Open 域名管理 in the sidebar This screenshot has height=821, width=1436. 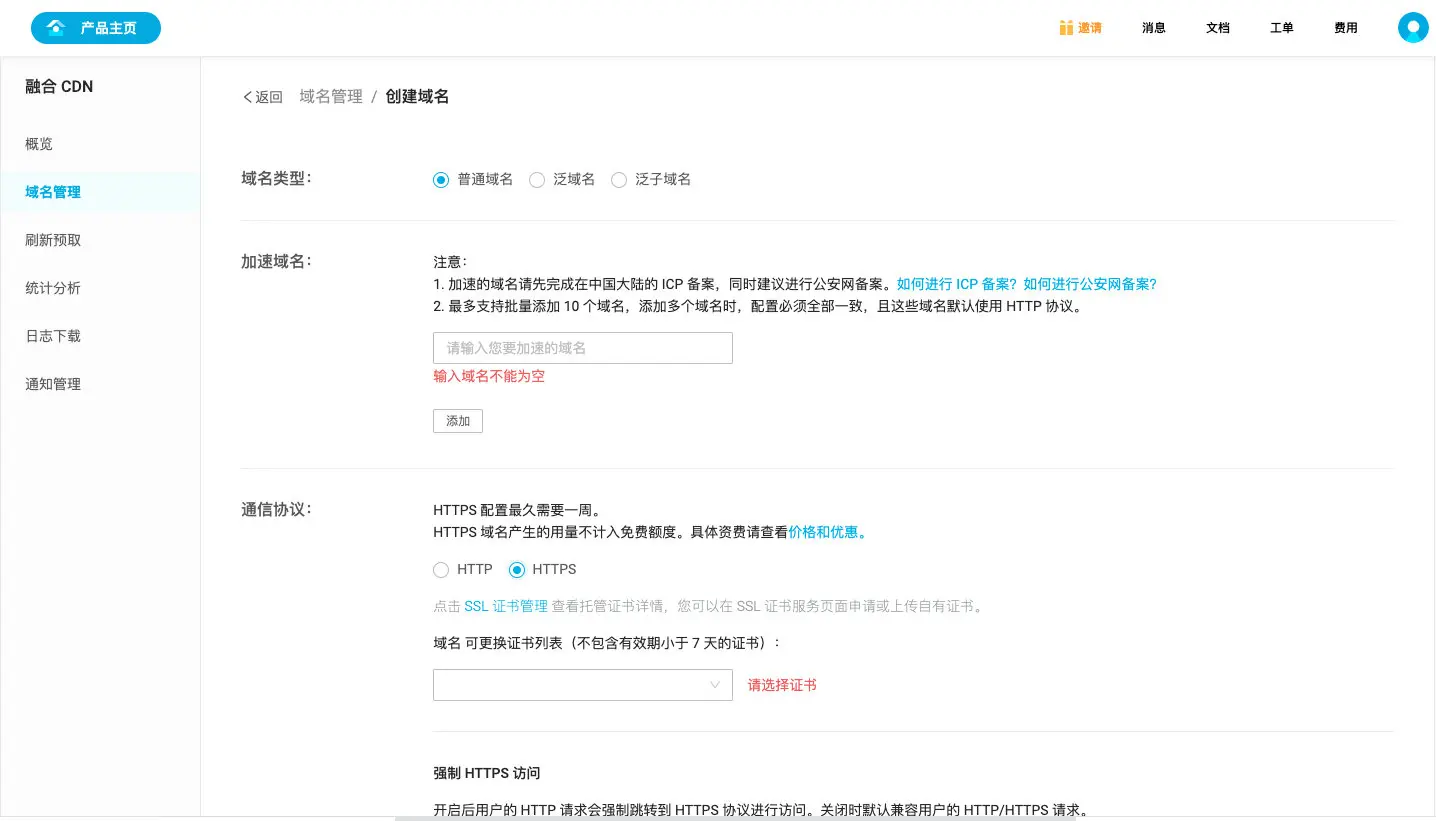coord(100,192)
